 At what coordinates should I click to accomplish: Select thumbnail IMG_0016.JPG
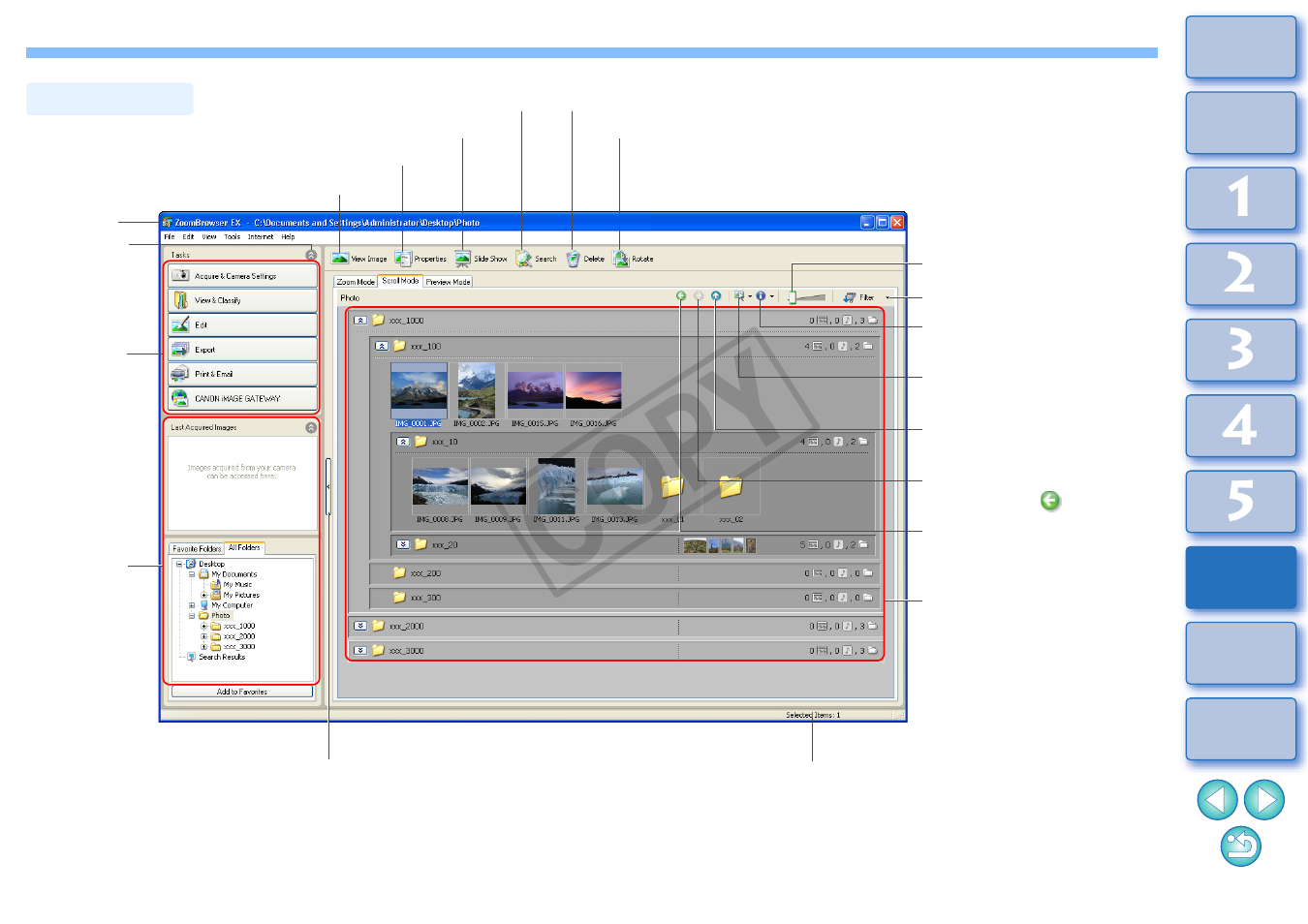[593, 390]
